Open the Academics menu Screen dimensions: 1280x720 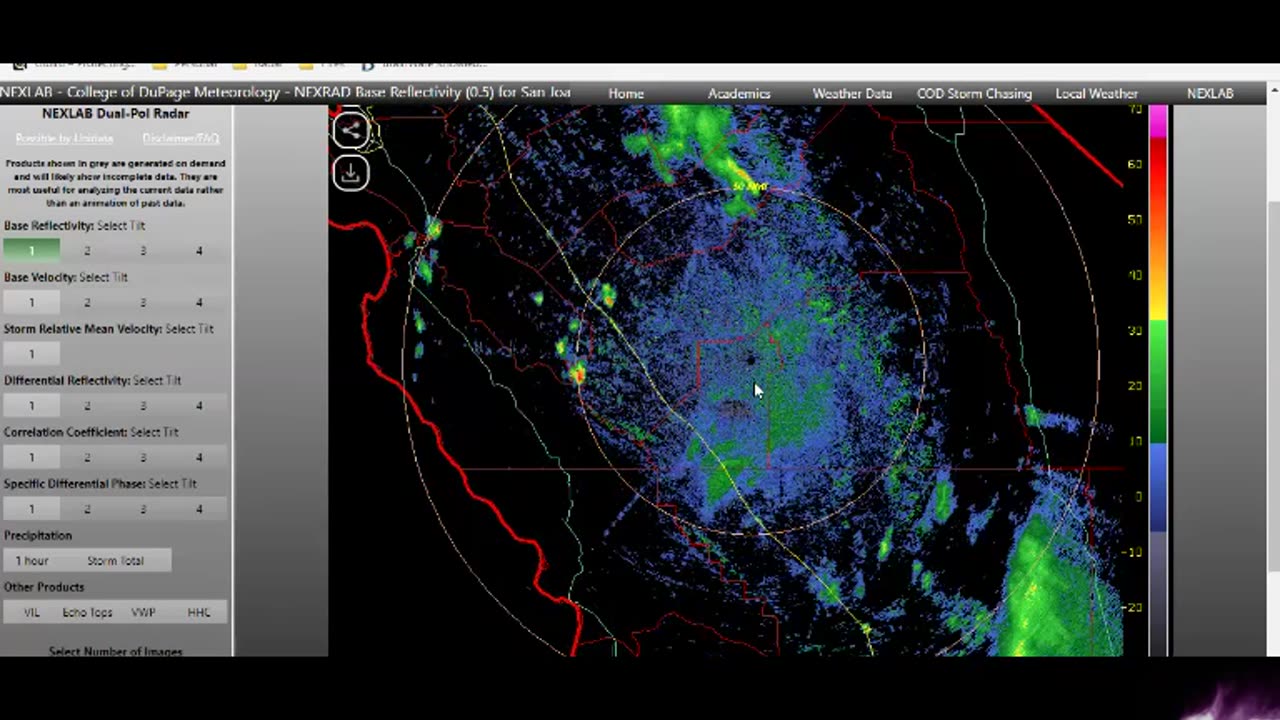point(739,93)
